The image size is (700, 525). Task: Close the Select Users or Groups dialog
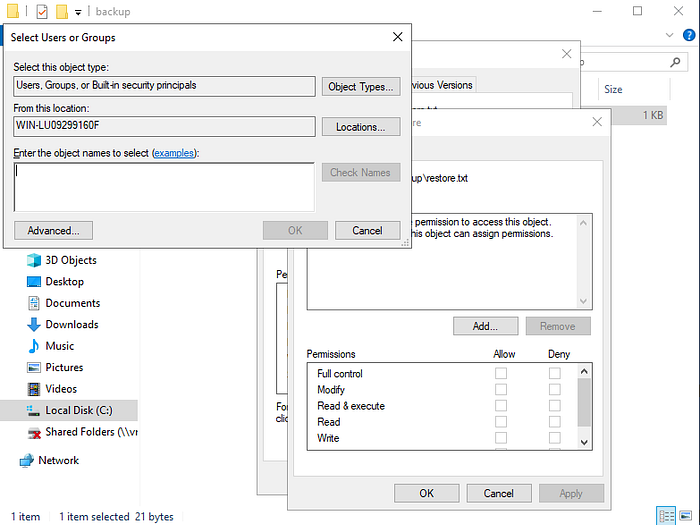click(x=397, y=37)
